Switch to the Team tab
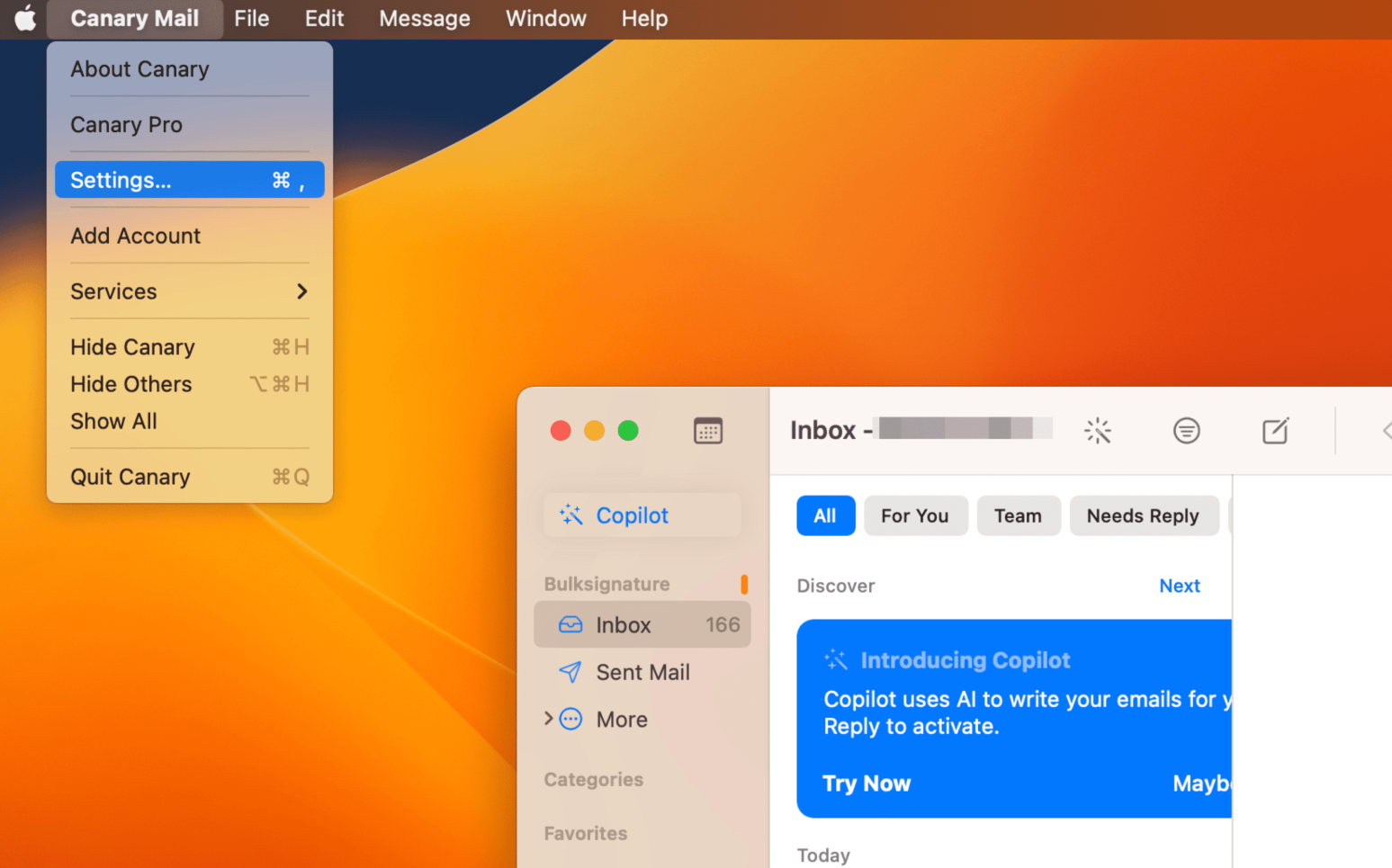The width and height of the screenshot is (1392, 868). point(1018,515)
